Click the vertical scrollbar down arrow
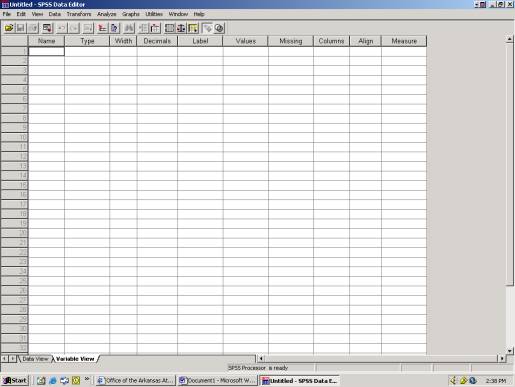This screenshot has width=515, height=387. (509, 351)
